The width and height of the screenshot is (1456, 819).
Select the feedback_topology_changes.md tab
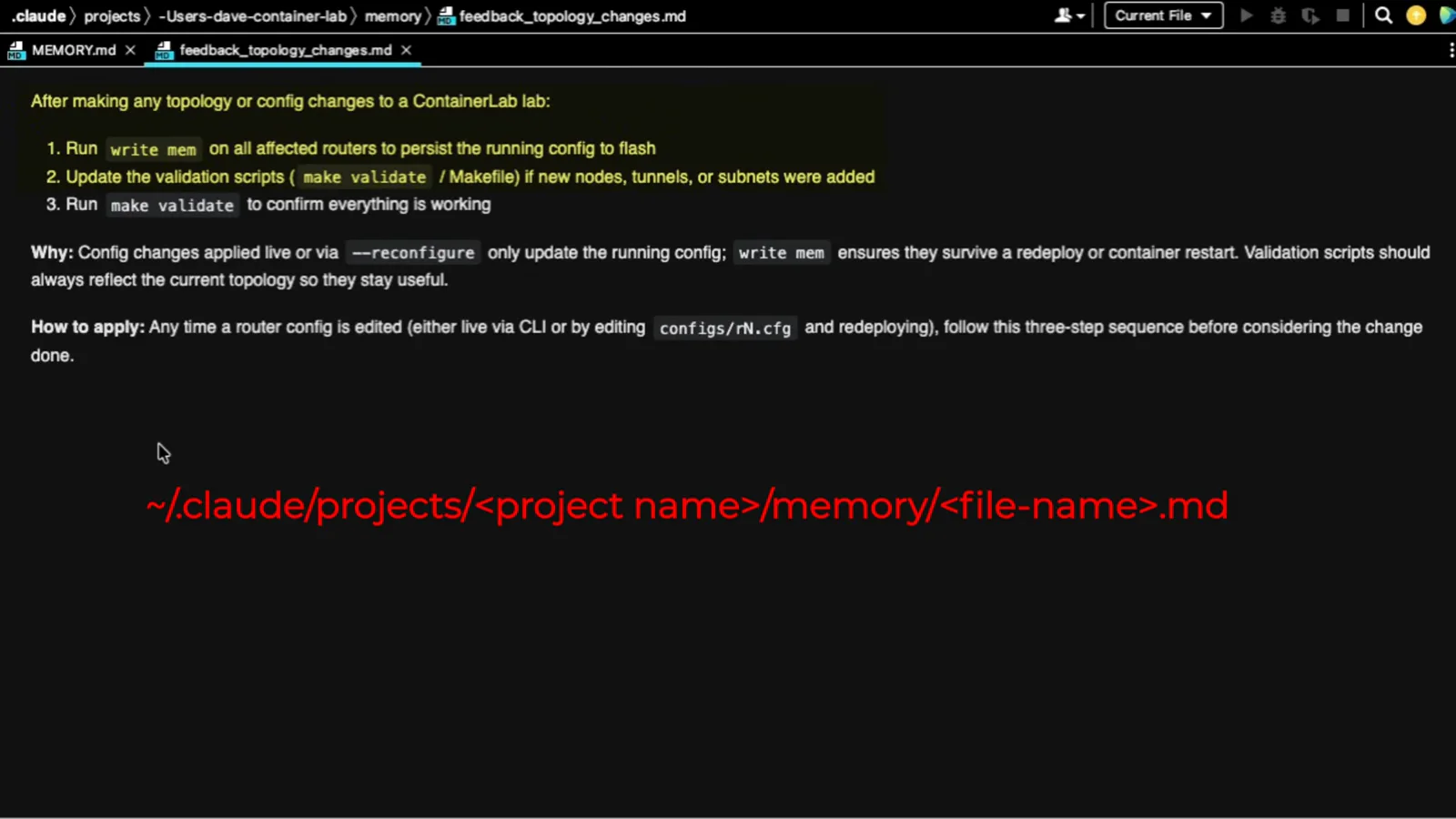click(285, 50)
